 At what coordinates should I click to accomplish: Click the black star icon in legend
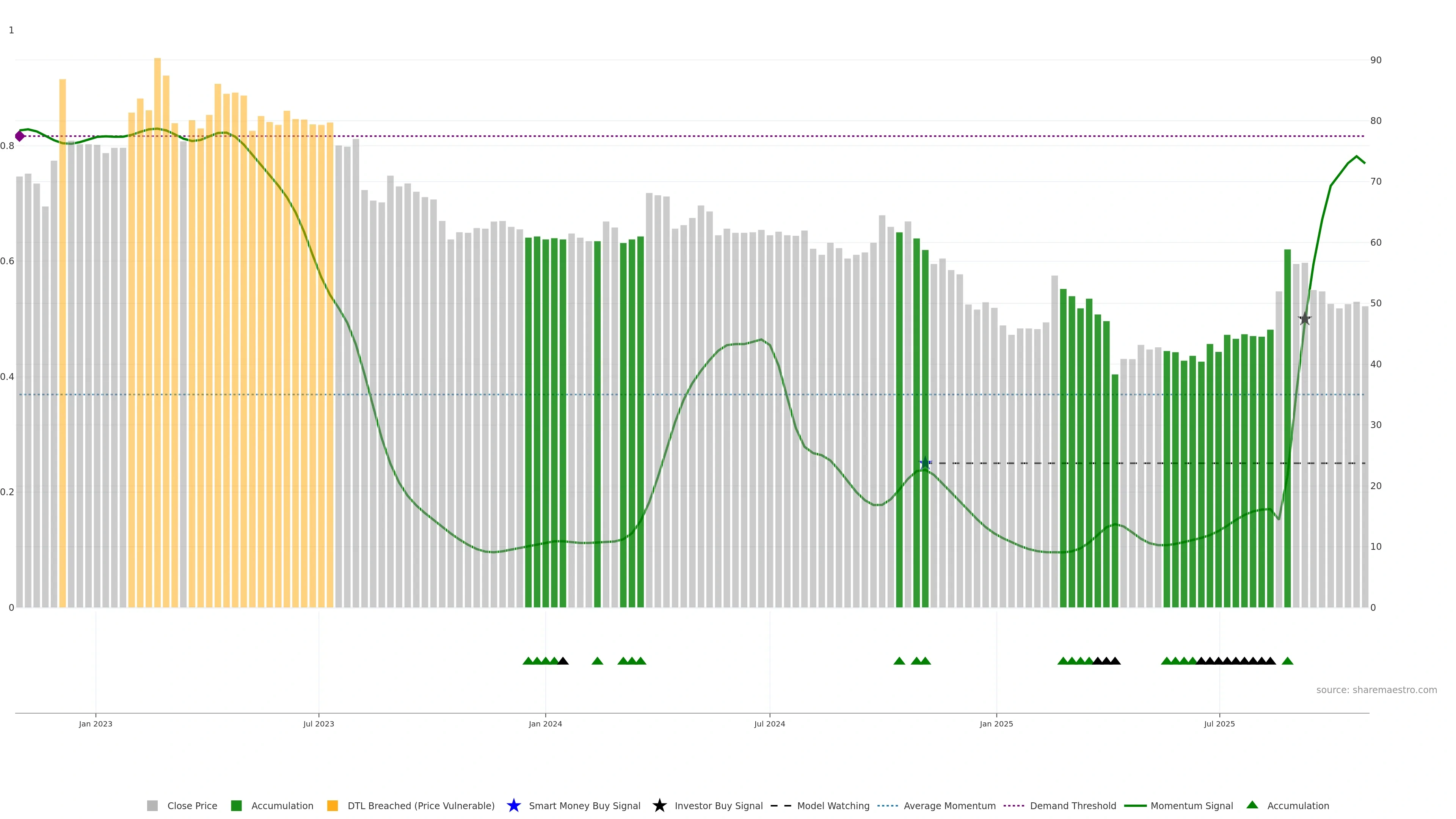coord(659,805)
